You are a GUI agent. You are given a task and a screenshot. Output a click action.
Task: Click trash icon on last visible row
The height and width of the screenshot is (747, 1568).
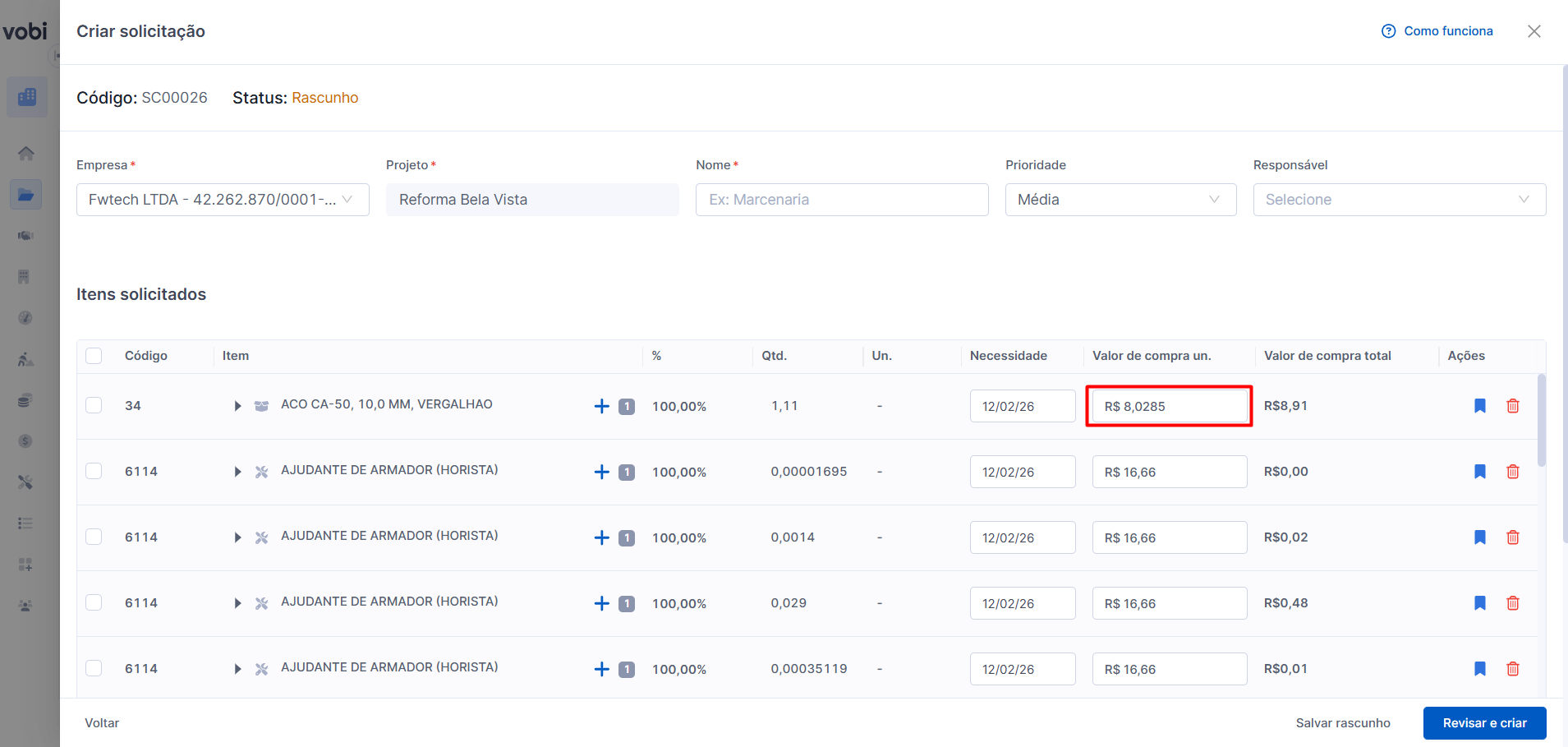(1512, 669)
